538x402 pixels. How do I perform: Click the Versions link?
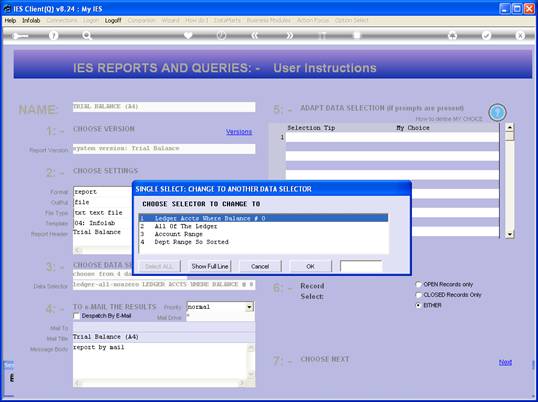click(x=239, y=132)
